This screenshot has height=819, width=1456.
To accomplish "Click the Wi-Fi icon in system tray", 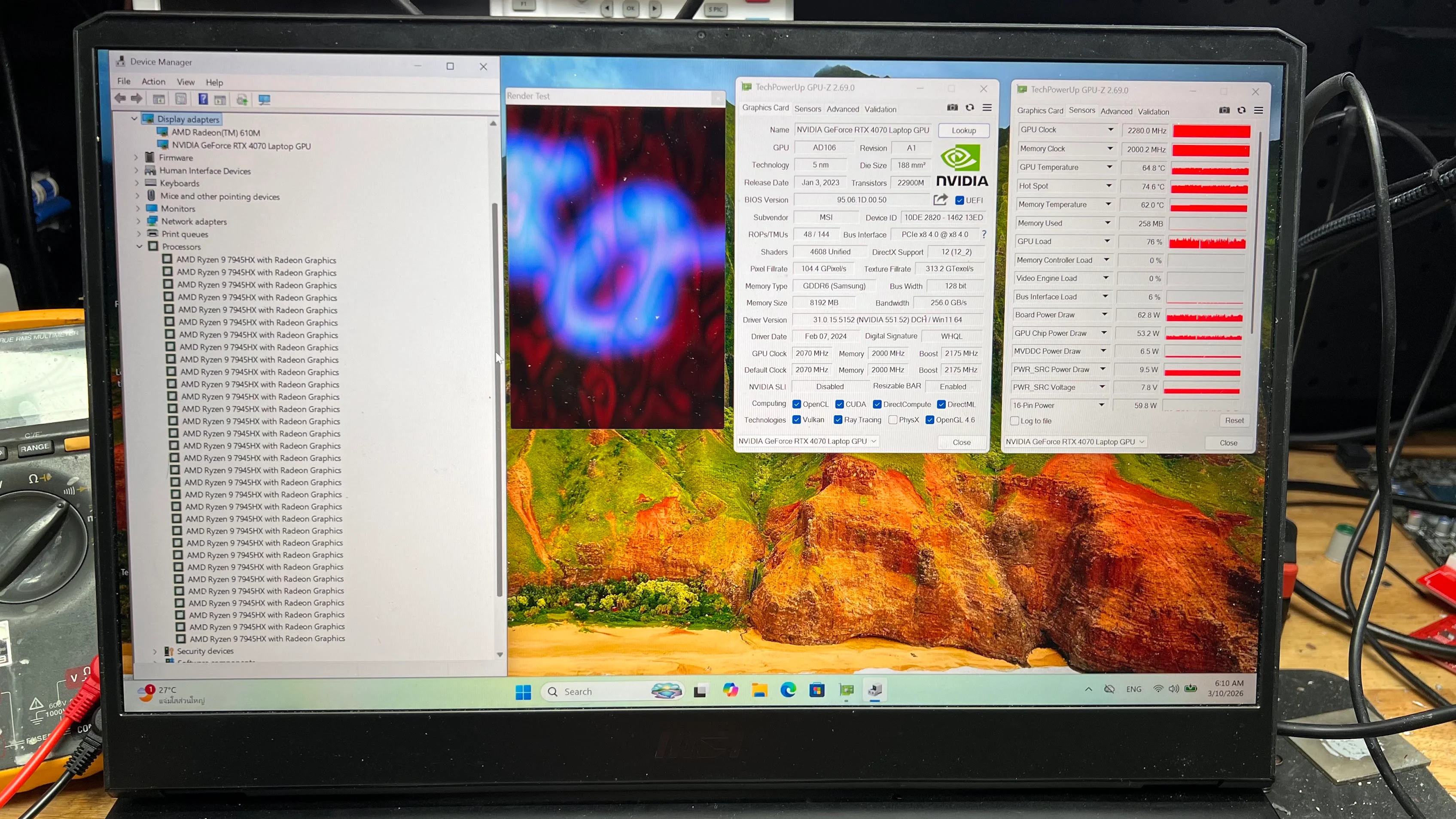I will (x=1158, y=689).
